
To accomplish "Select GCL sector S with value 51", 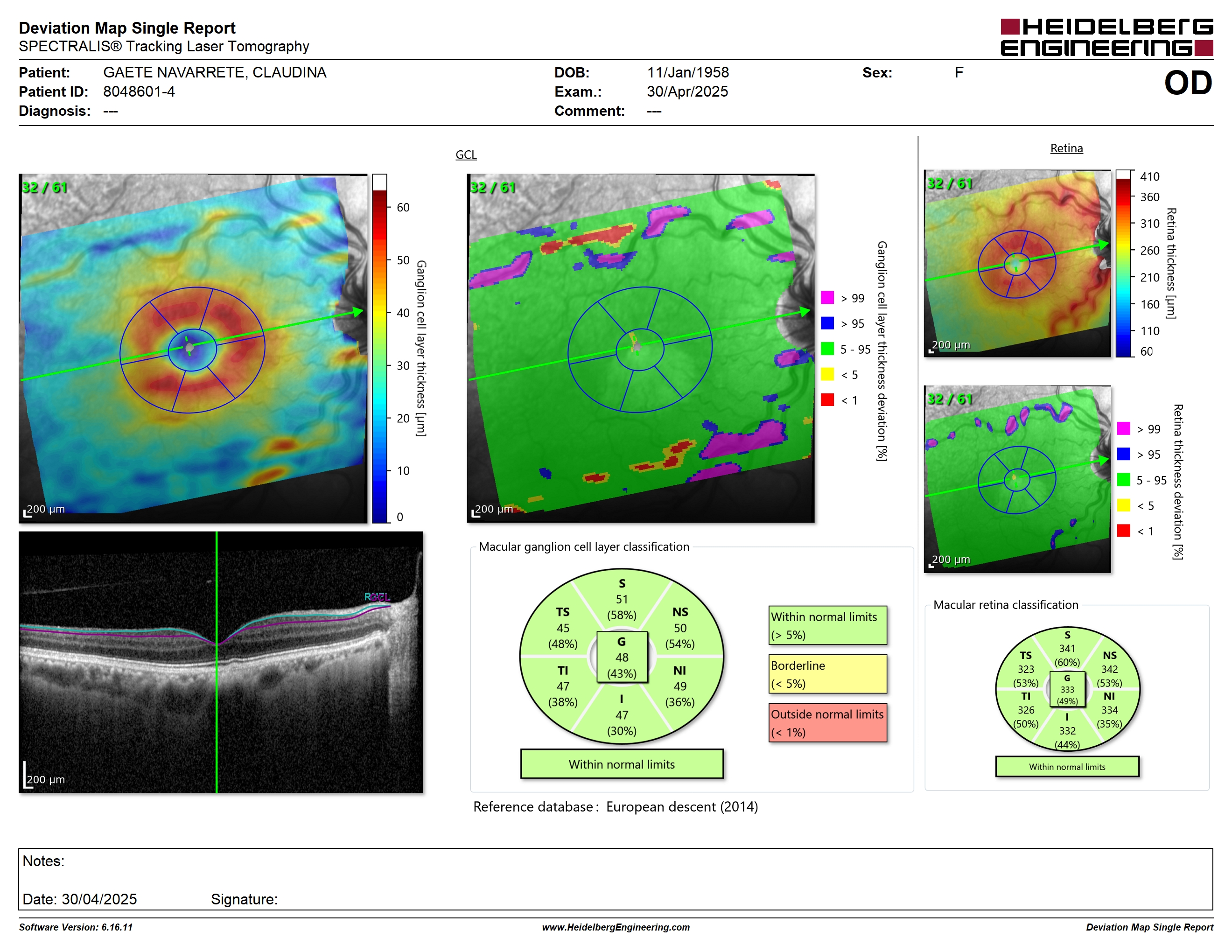I will (622, 599).
